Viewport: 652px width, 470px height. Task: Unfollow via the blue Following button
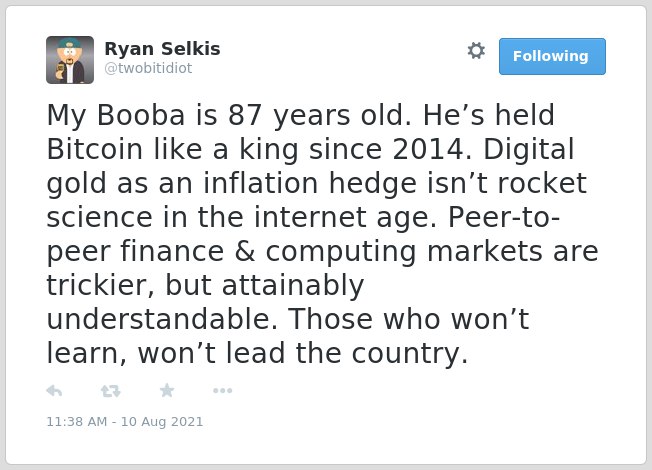pos(552,56)
